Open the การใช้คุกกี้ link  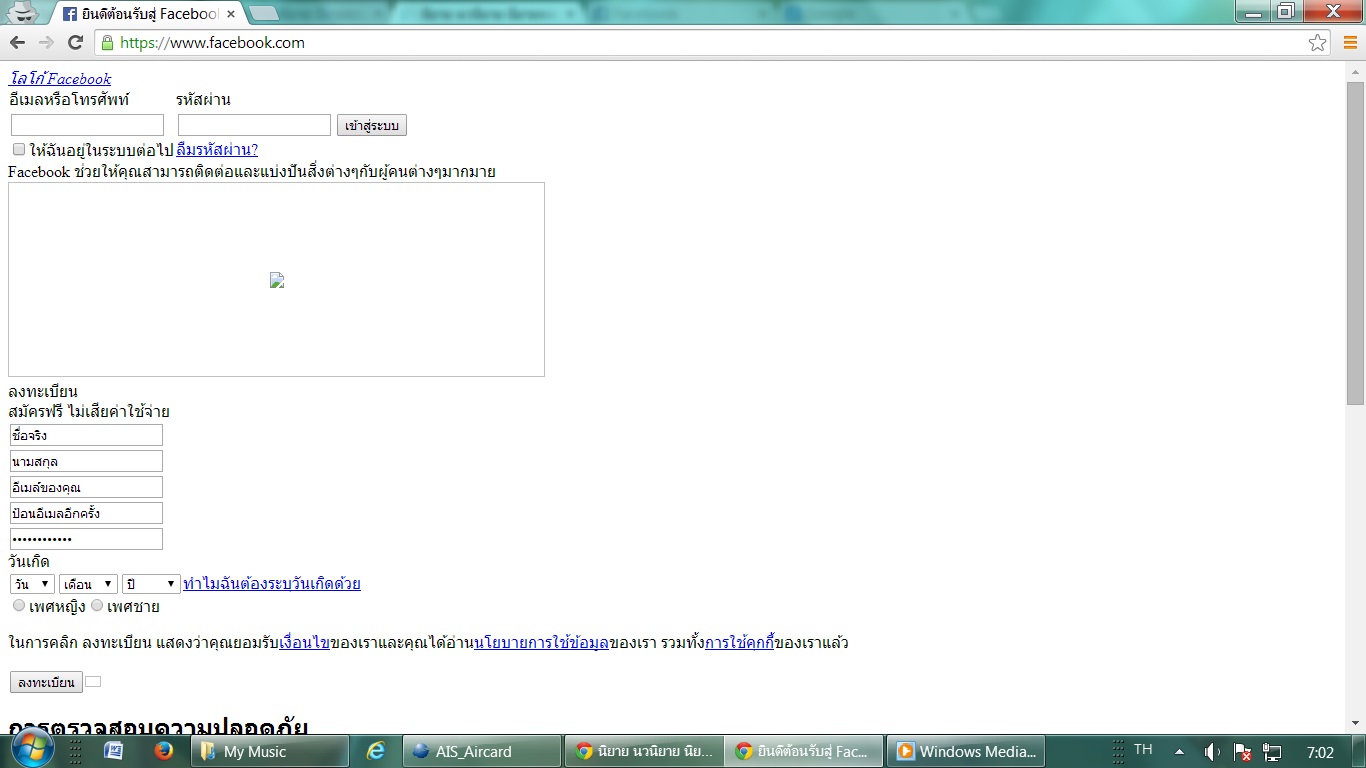[x=739, y=643]
